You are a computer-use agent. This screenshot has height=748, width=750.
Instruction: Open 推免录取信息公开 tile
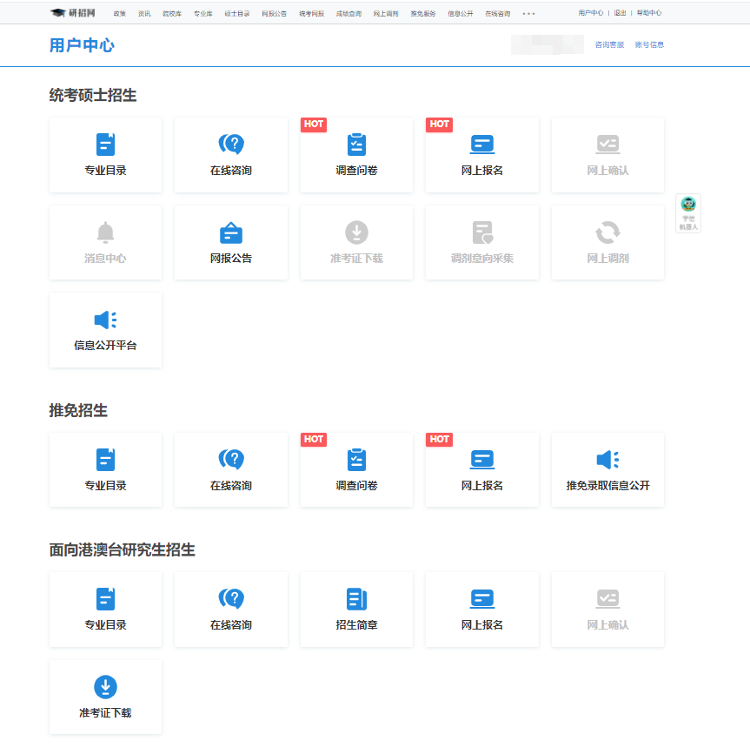[607, 470]
